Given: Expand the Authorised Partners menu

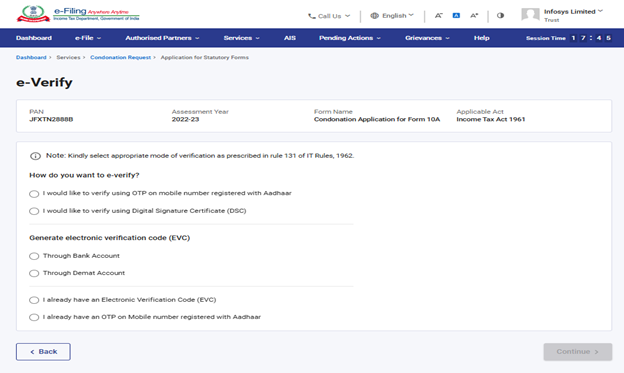Looking at the screenshot, I should [162, 38].
